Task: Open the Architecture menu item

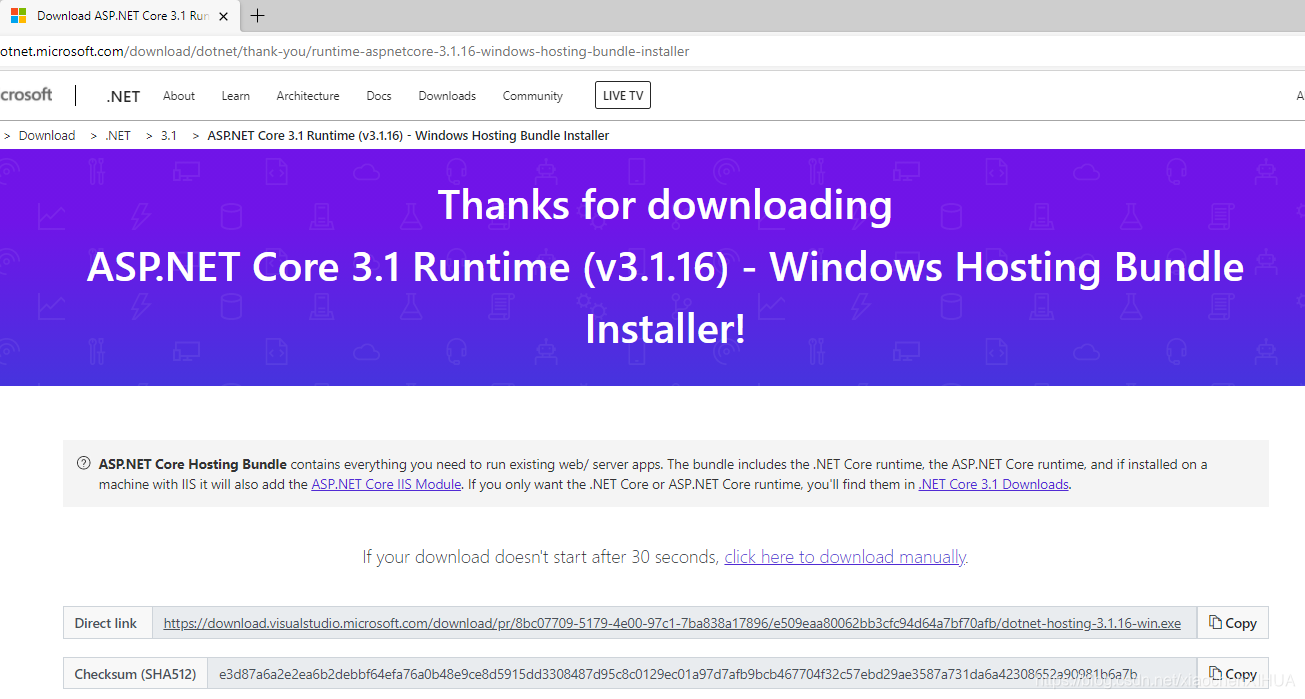Action: (308, 96)
